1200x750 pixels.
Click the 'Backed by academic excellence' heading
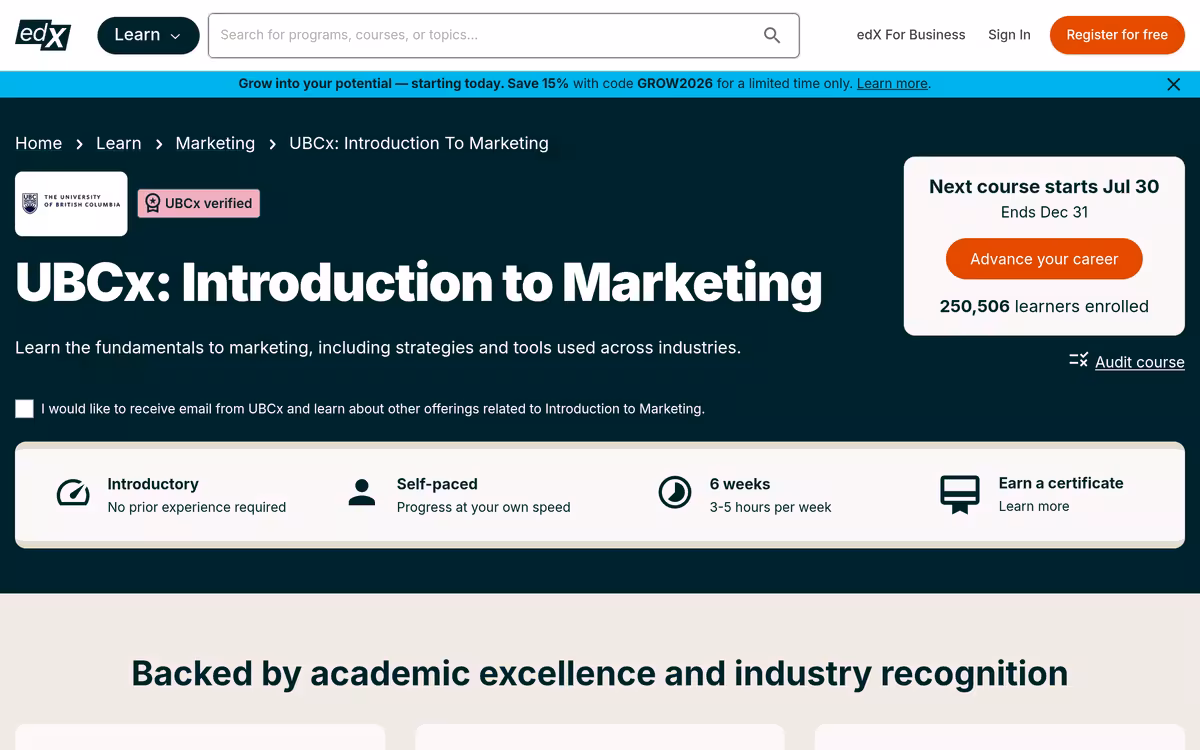[x=600, y=673]
